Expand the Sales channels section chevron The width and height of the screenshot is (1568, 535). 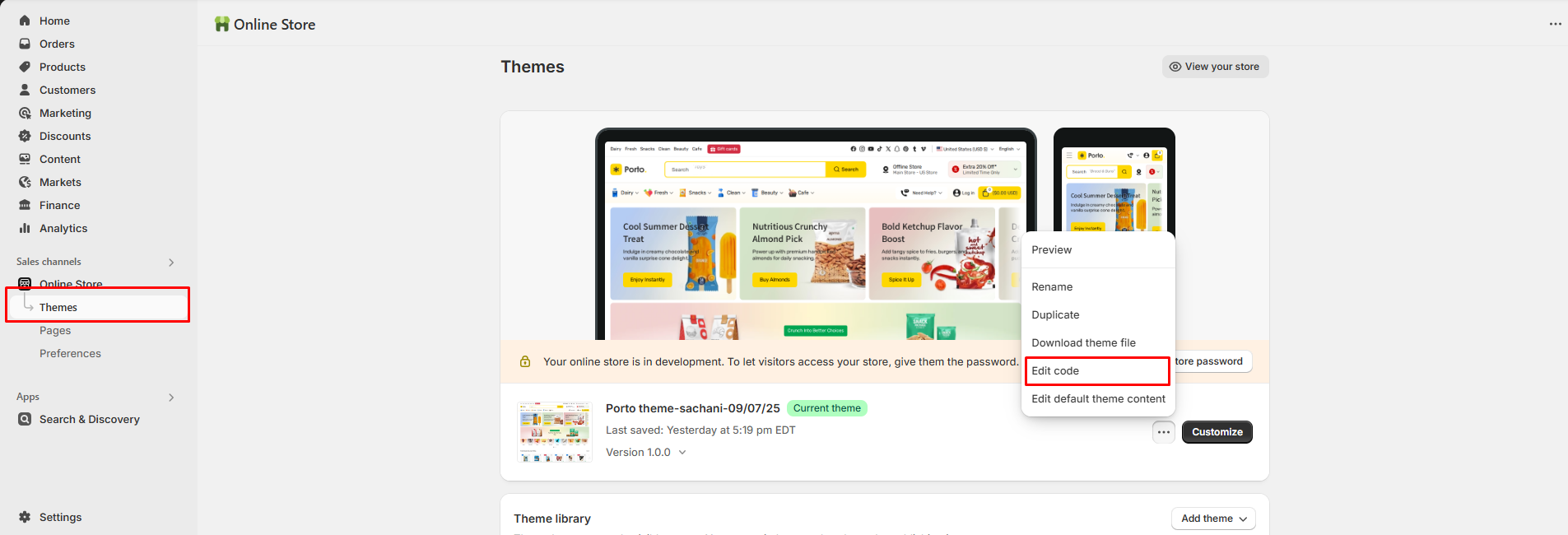[171, 263]
